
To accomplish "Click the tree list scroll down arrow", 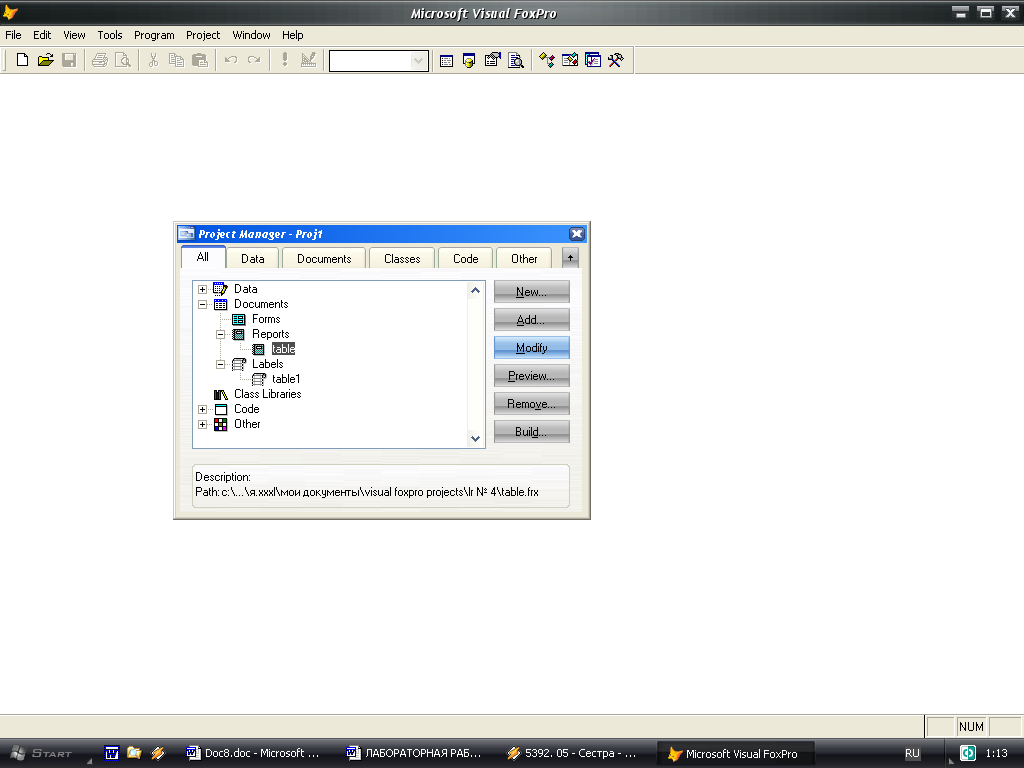I will [475, 439].
